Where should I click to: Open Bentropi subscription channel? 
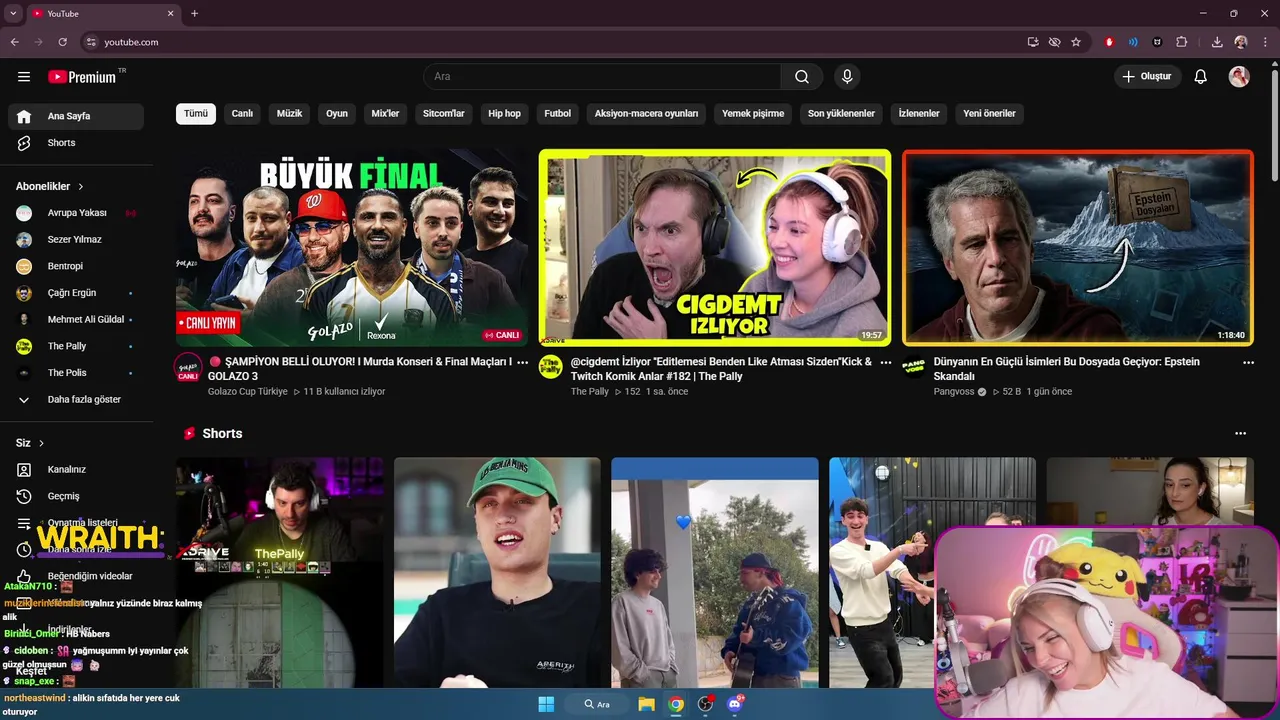pos(76,266)
